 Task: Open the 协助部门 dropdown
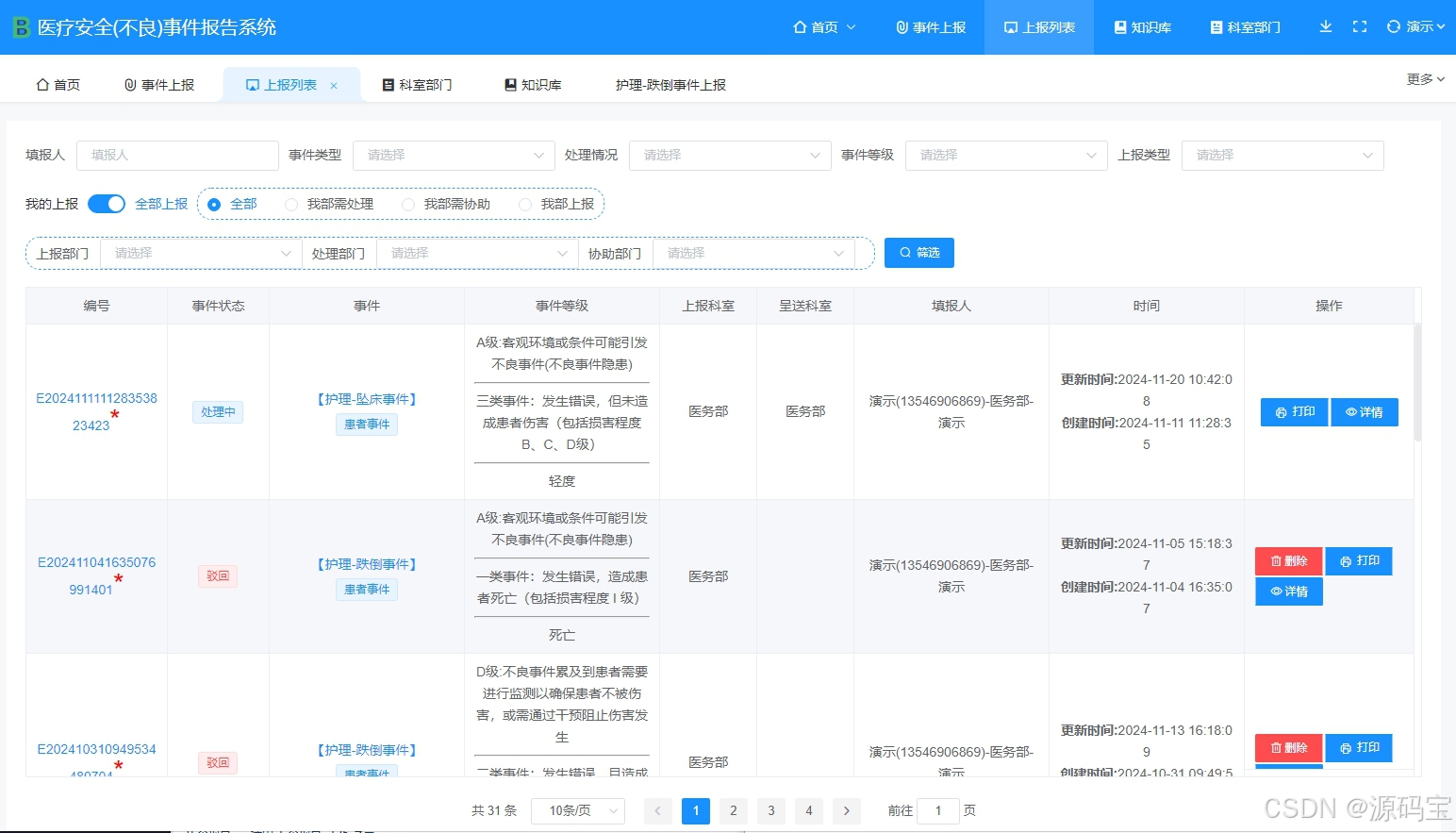753,253
